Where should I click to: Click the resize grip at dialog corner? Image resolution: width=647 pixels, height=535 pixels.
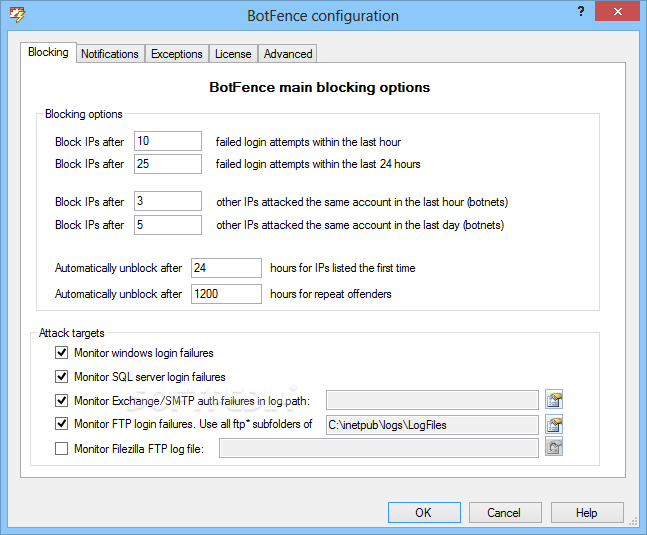coord(633,522)
